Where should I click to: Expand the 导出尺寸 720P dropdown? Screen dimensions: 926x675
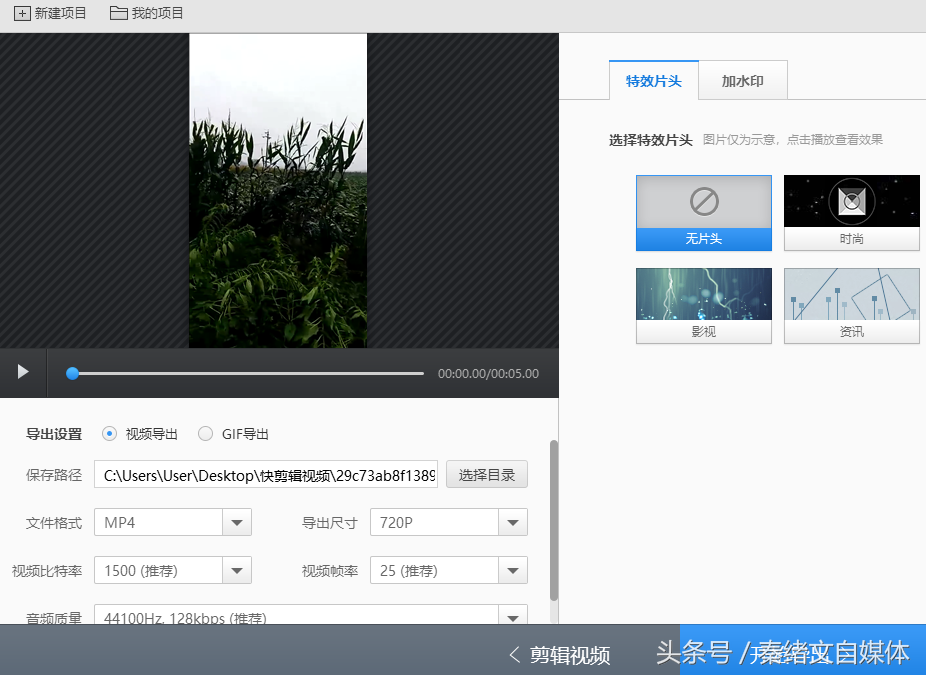point(512,522)
